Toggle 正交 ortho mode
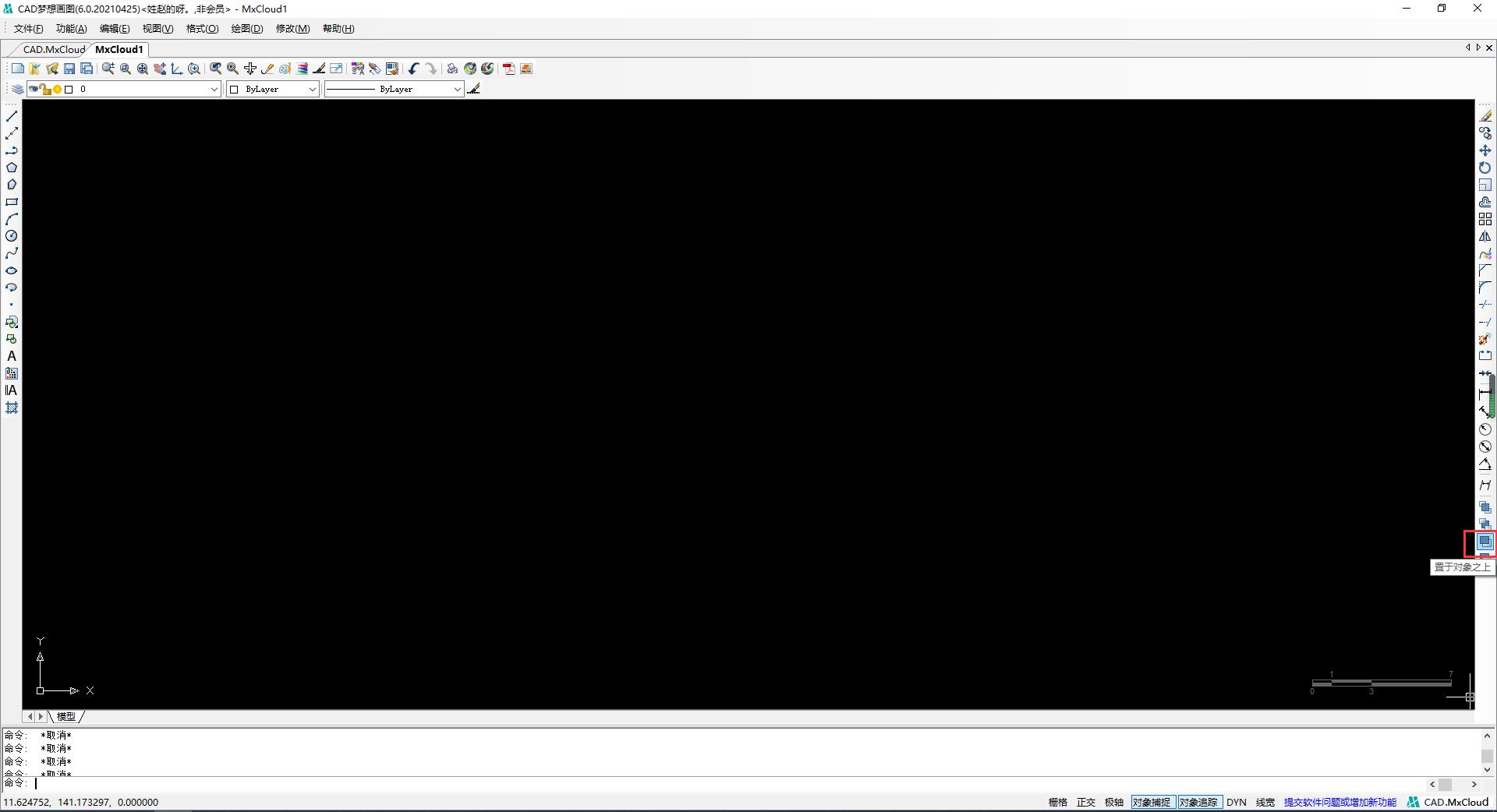This screenshot has width=1497, height=812. 1086,802
